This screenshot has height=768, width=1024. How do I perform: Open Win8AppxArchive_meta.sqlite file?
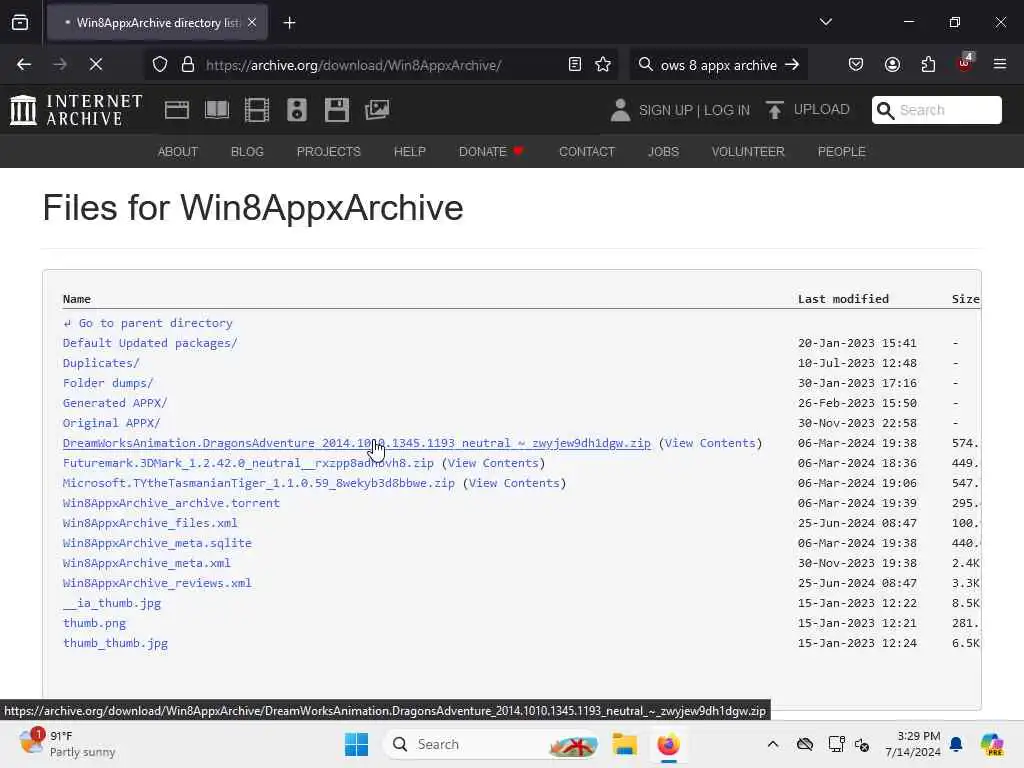tap(157, 543)
